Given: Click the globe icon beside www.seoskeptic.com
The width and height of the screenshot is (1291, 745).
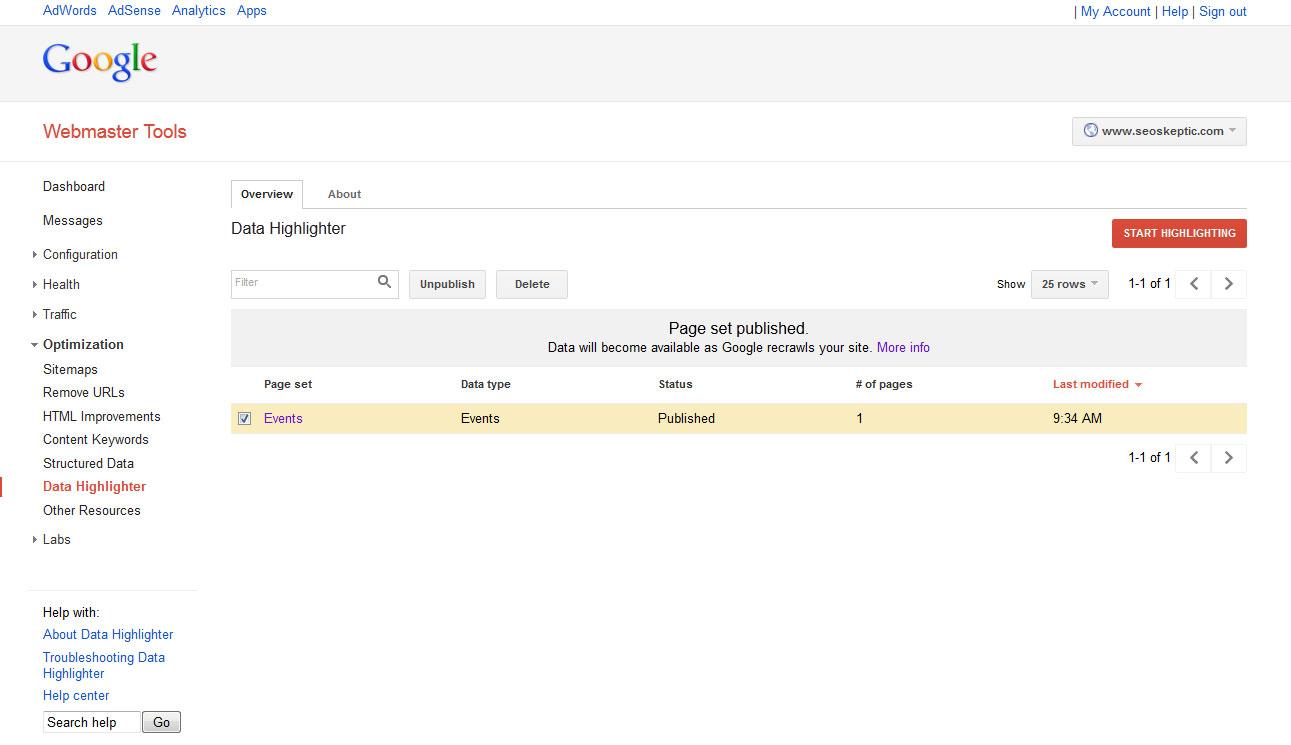Looking at the screenshot, I should (1091, 131).
